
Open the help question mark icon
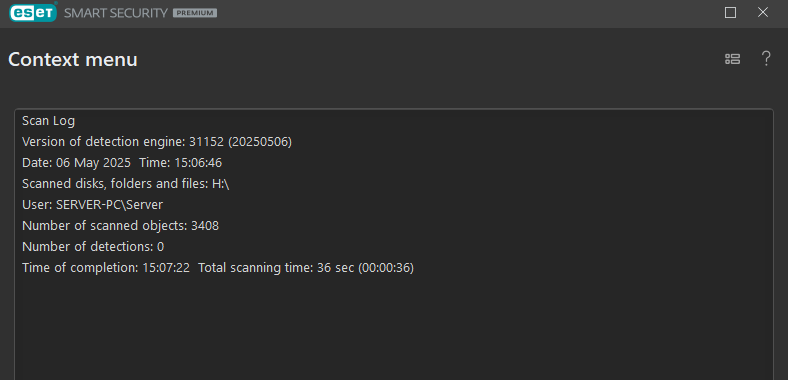tap(766, 59)
